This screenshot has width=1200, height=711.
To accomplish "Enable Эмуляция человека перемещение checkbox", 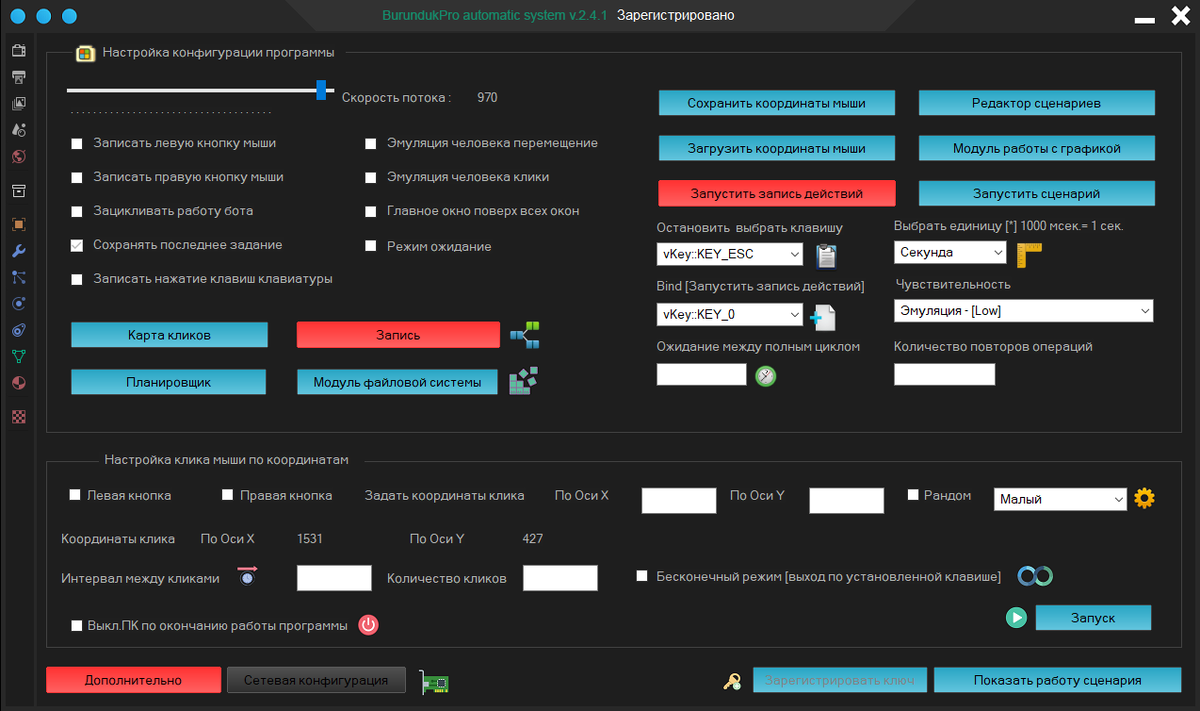I will coord(370,144).
